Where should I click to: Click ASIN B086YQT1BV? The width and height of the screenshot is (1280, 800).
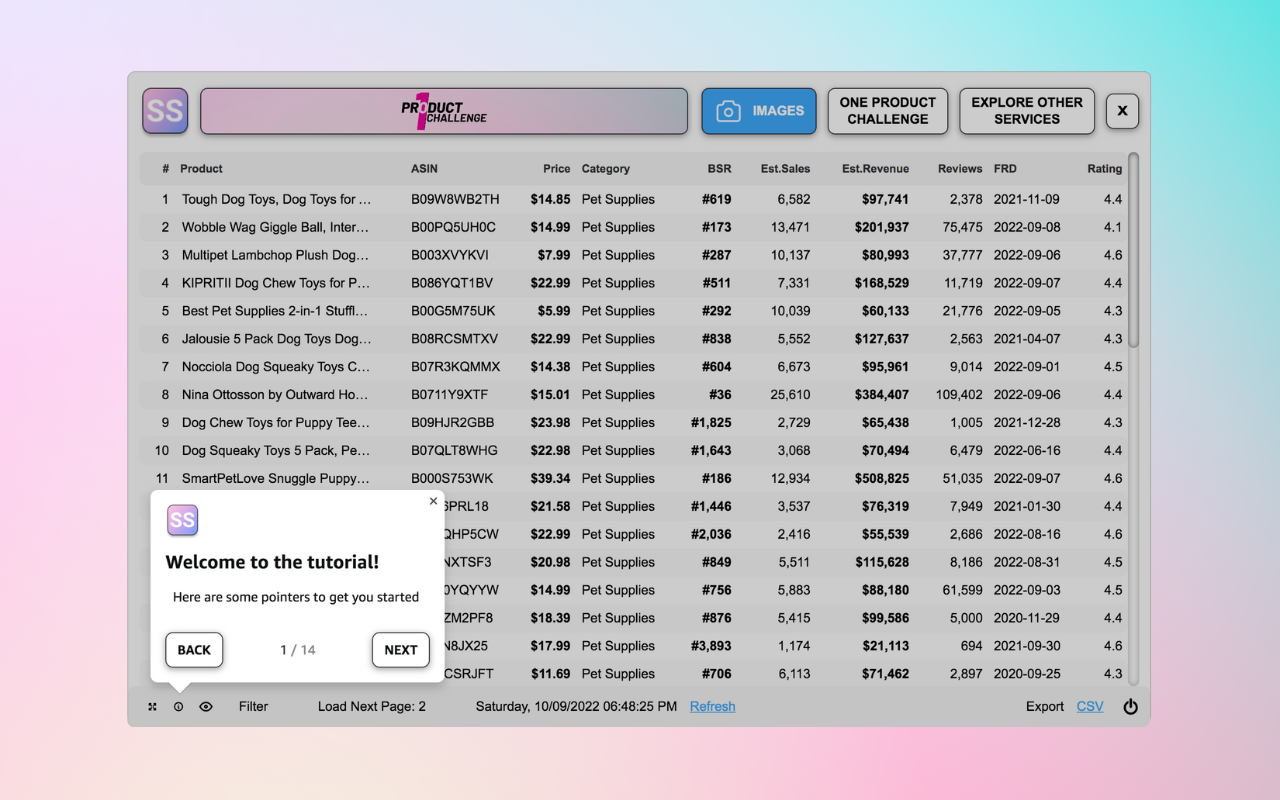click(x=452, y=284)
